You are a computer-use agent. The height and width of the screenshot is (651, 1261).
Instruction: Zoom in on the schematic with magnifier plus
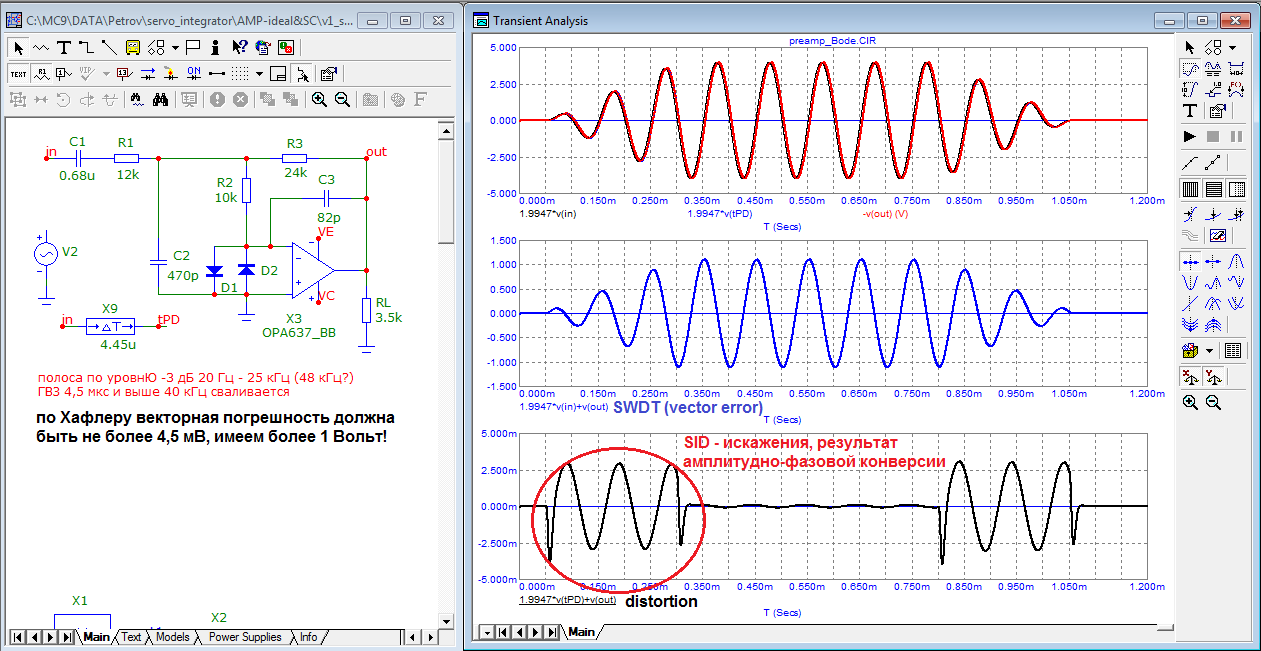pos(319,99)
